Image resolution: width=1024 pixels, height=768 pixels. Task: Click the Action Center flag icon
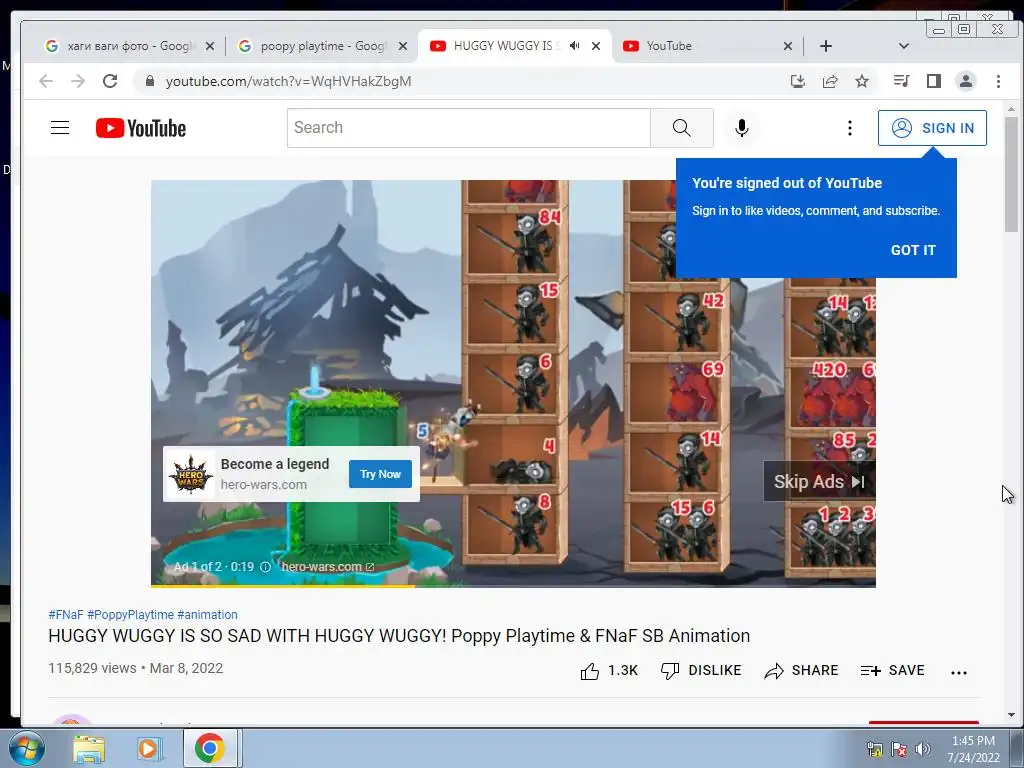(899, 749)
